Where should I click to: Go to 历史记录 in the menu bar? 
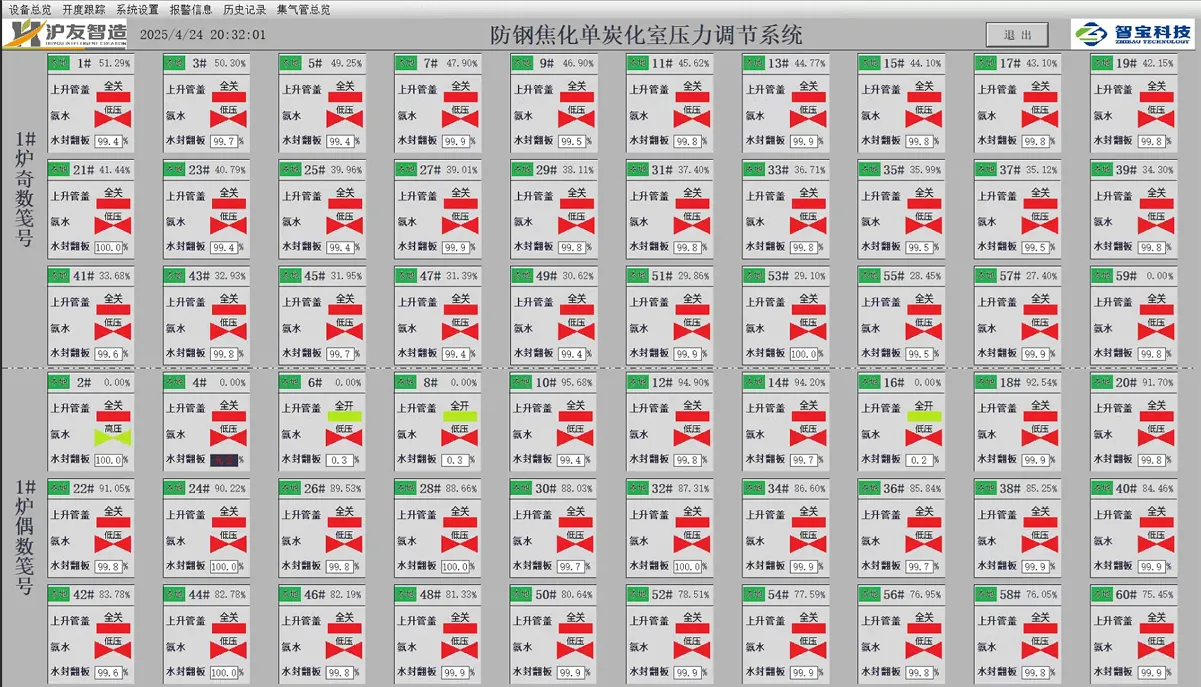click(x=244, y=9)
